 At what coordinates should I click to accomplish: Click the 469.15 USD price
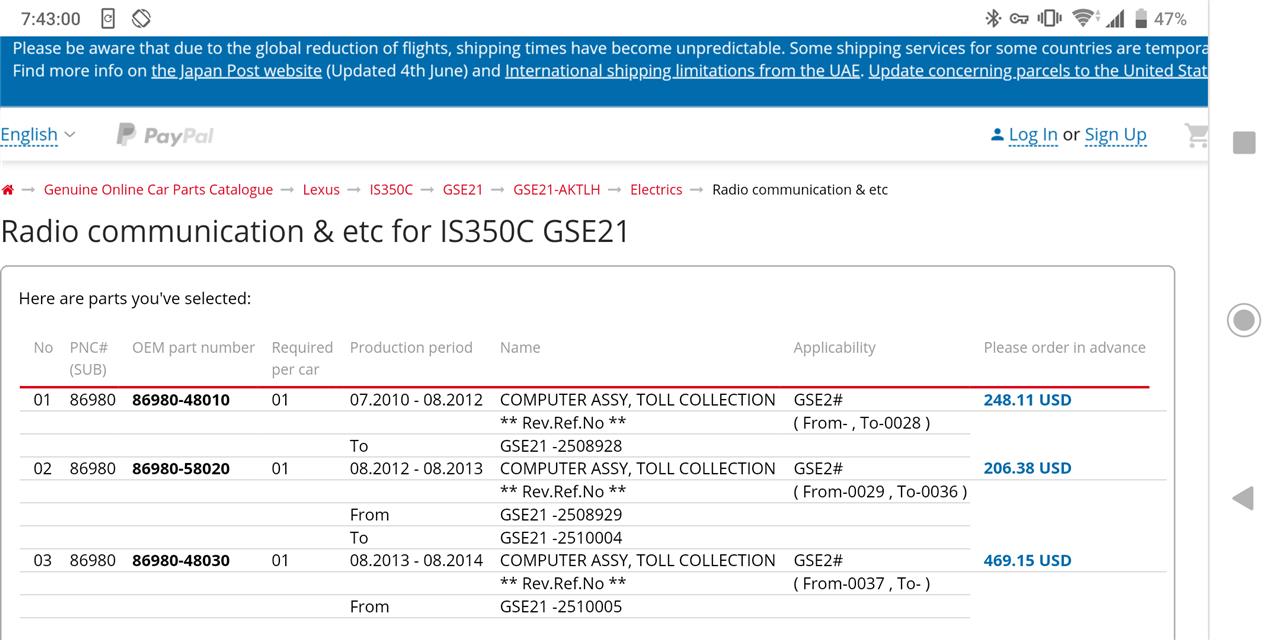point(1027,560)
